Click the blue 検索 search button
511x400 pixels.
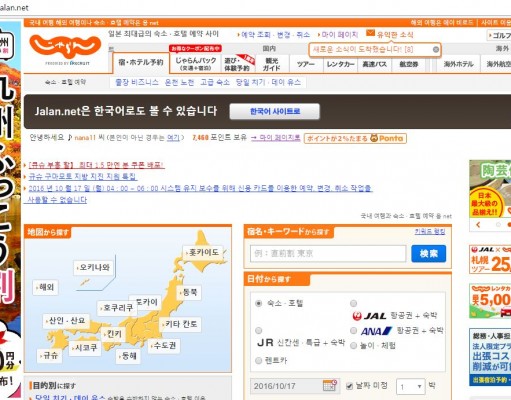[x=429, y=254]
